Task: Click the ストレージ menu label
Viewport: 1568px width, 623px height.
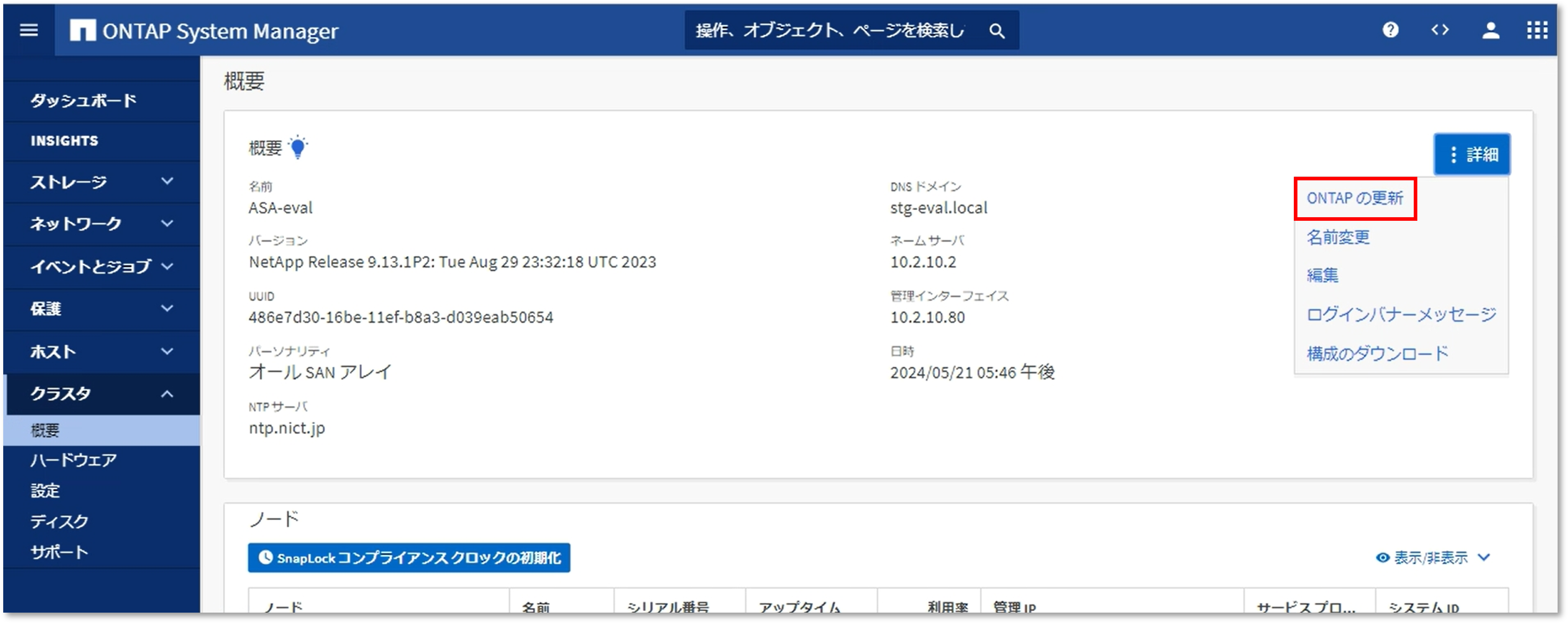Action: 69,181
